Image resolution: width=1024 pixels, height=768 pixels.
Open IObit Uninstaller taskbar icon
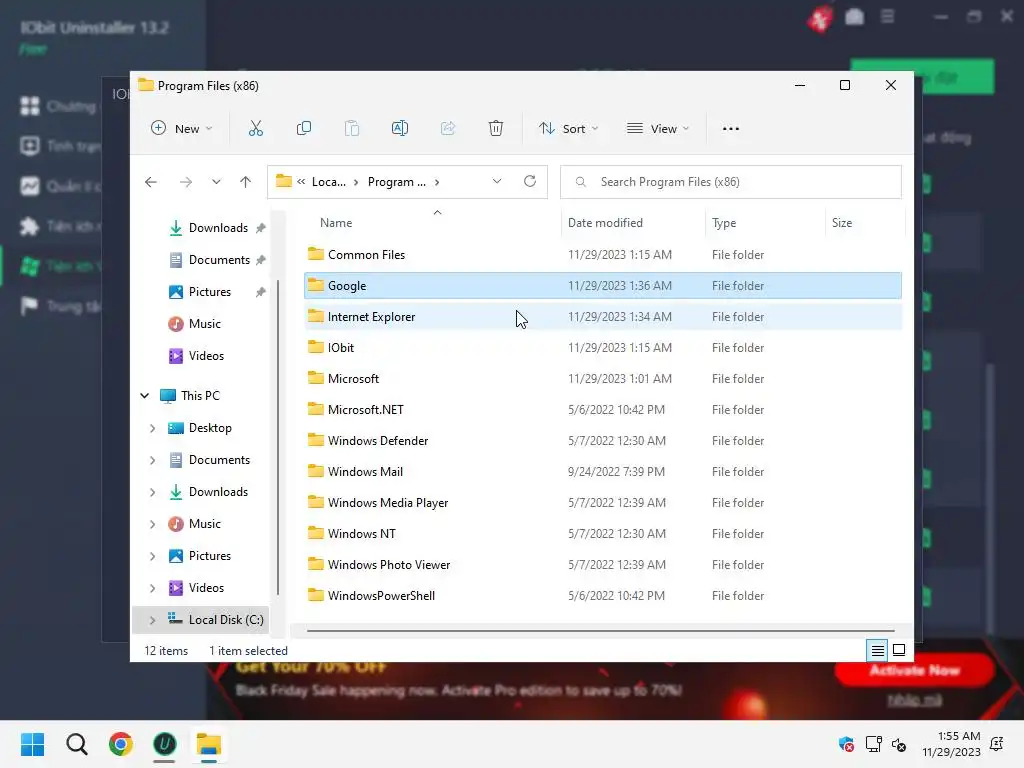[165, 744]
